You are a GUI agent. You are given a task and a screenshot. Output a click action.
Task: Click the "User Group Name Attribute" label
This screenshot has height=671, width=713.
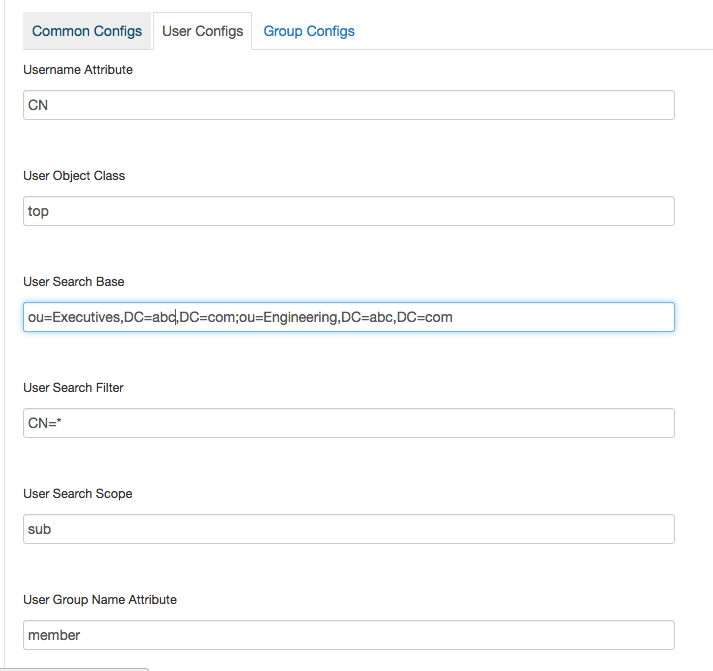pyautogui.click(x=100, y=600)
